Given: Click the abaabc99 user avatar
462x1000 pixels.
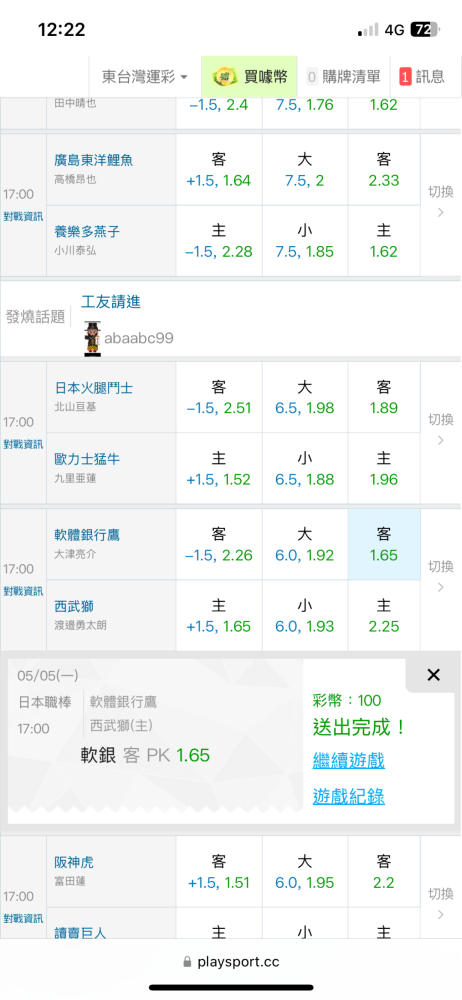Looking at the screenshot, I should coord(93,337).
